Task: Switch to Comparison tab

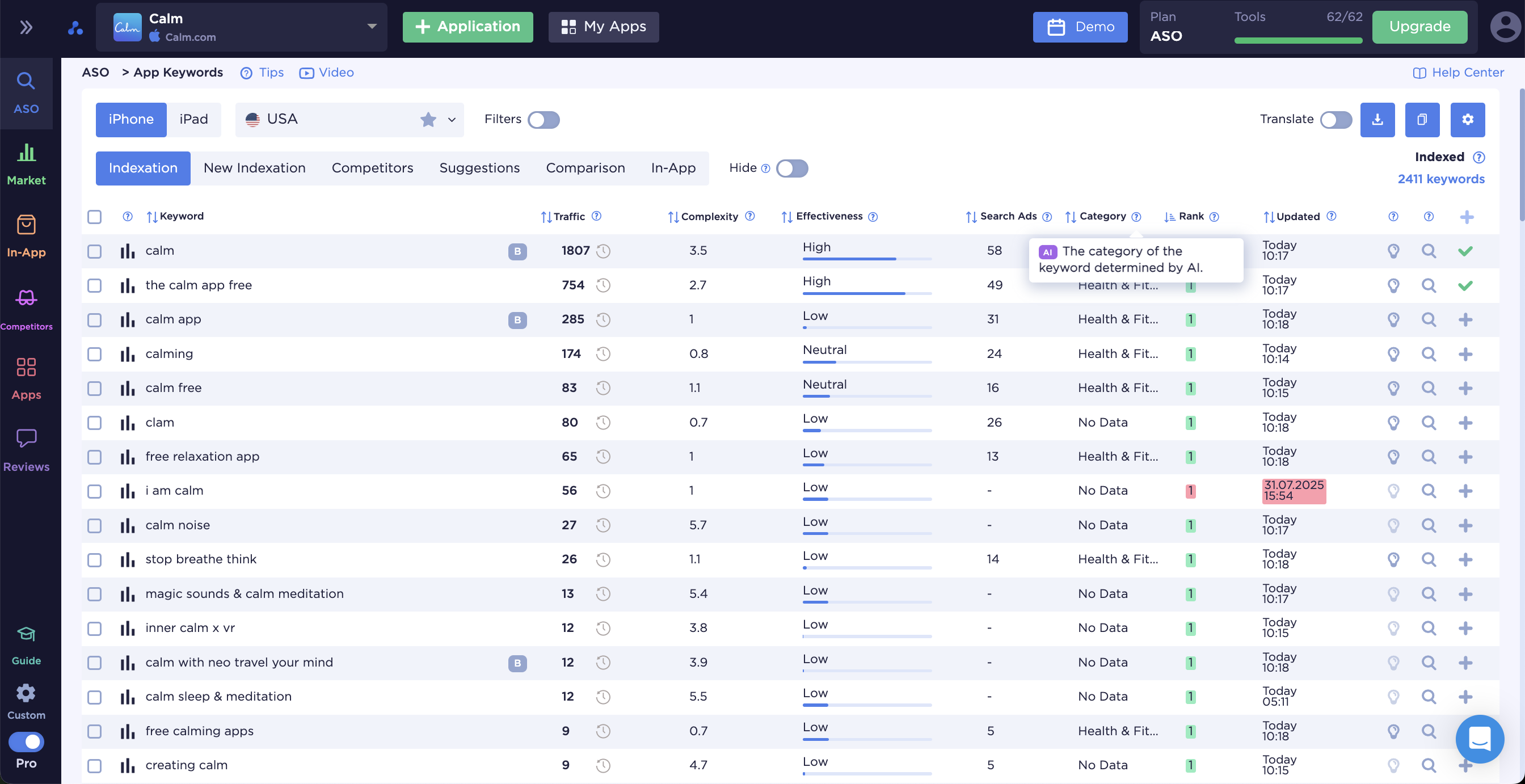Action: point(585,168)
